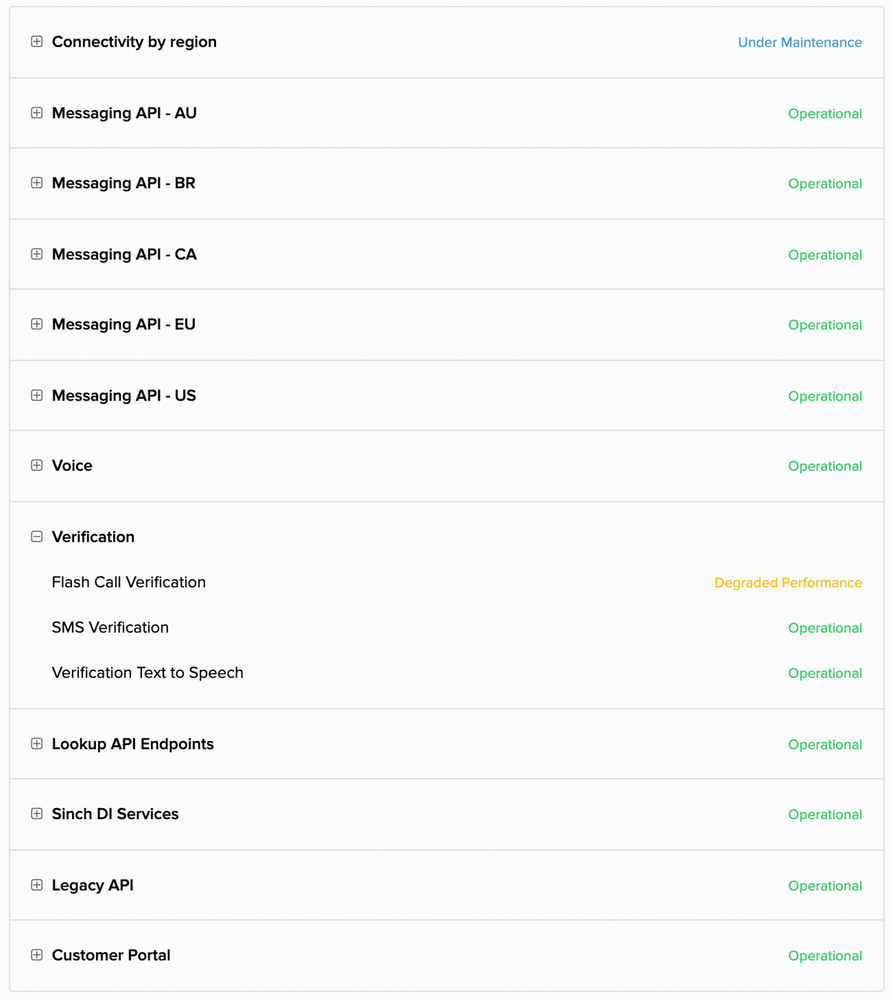Select Verification Text to Speech item
Image resolution: width=893 pixels, height=999 pixels.
147,673
